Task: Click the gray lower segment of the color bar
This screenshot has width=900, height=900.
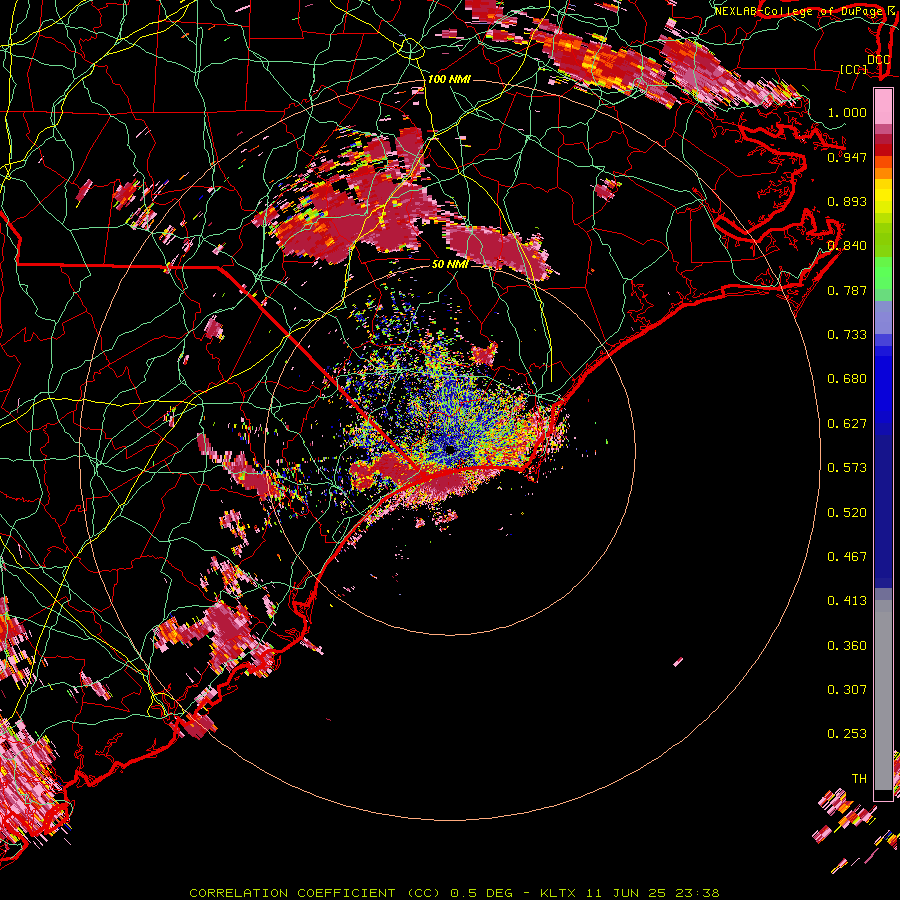Action: tap(883, 695)
